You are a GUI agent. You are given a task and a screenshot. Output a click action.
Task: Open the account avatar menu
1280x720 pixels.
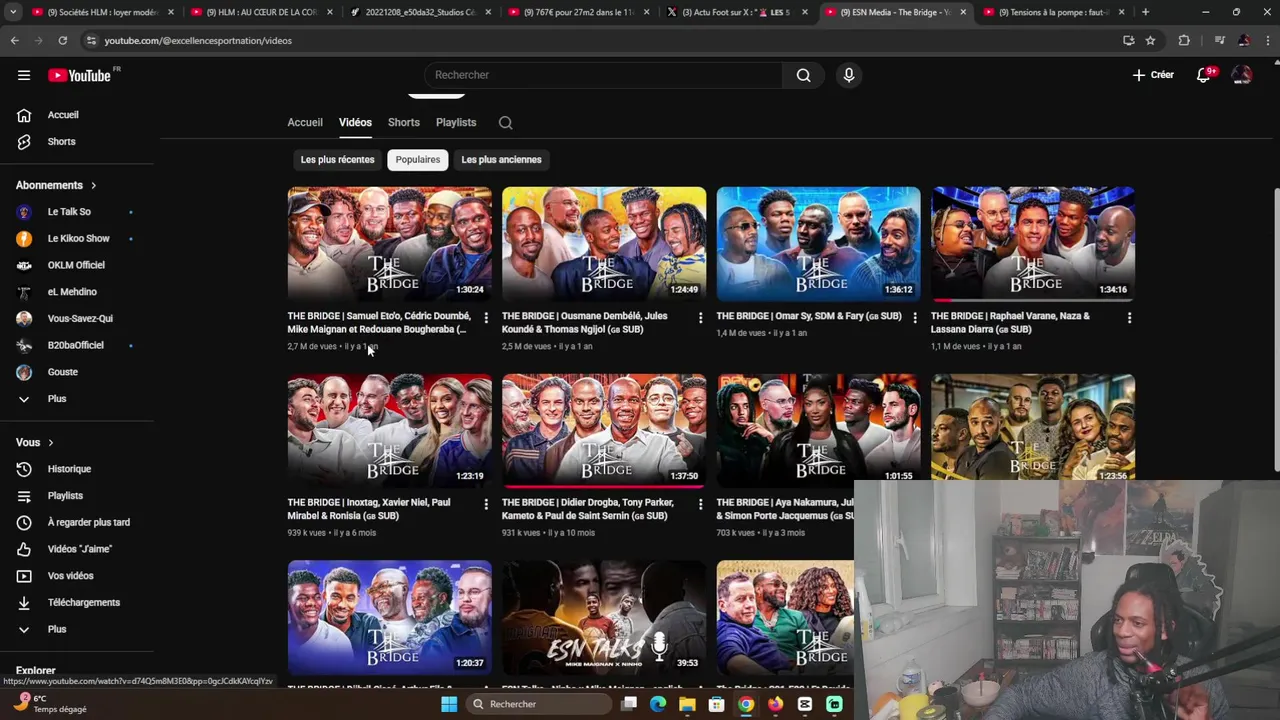coord(1242,75)
